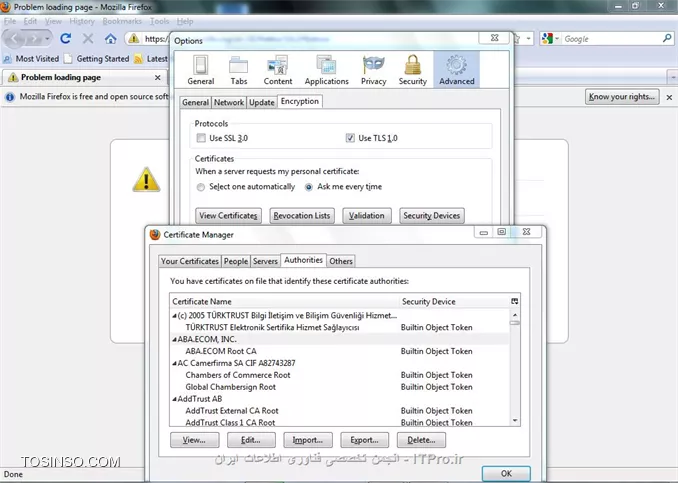This screenshot has height=483, width=678.
Task: Click Know your rights... button
Action: coord(622,96)
